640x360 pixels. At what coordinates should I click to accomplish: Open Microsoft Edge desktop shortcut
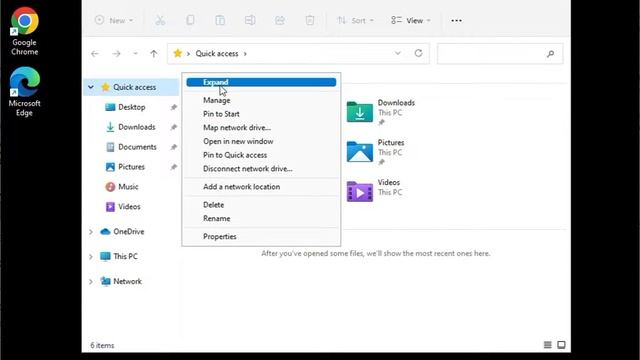(24, 92)
